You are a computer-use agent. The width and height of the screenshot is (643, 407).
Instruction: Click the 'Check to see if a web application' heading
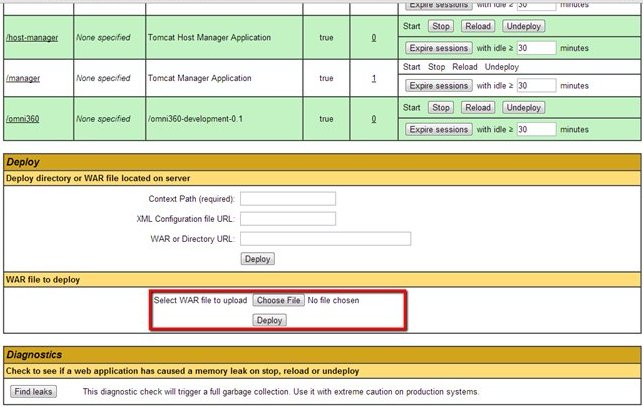pos(182,371)
